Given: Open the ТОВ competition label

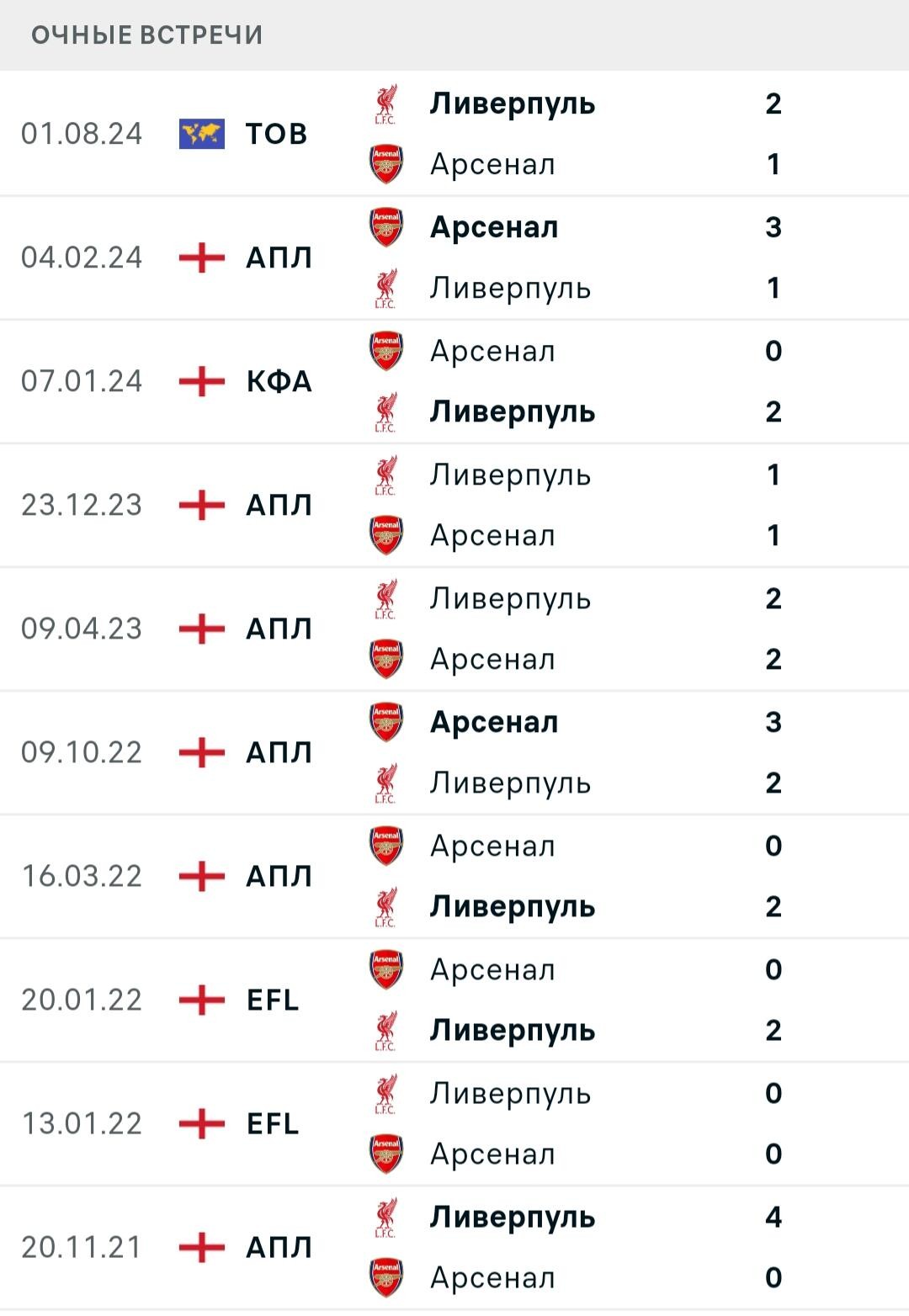Looking at the screenshot, I should [277, 134].
